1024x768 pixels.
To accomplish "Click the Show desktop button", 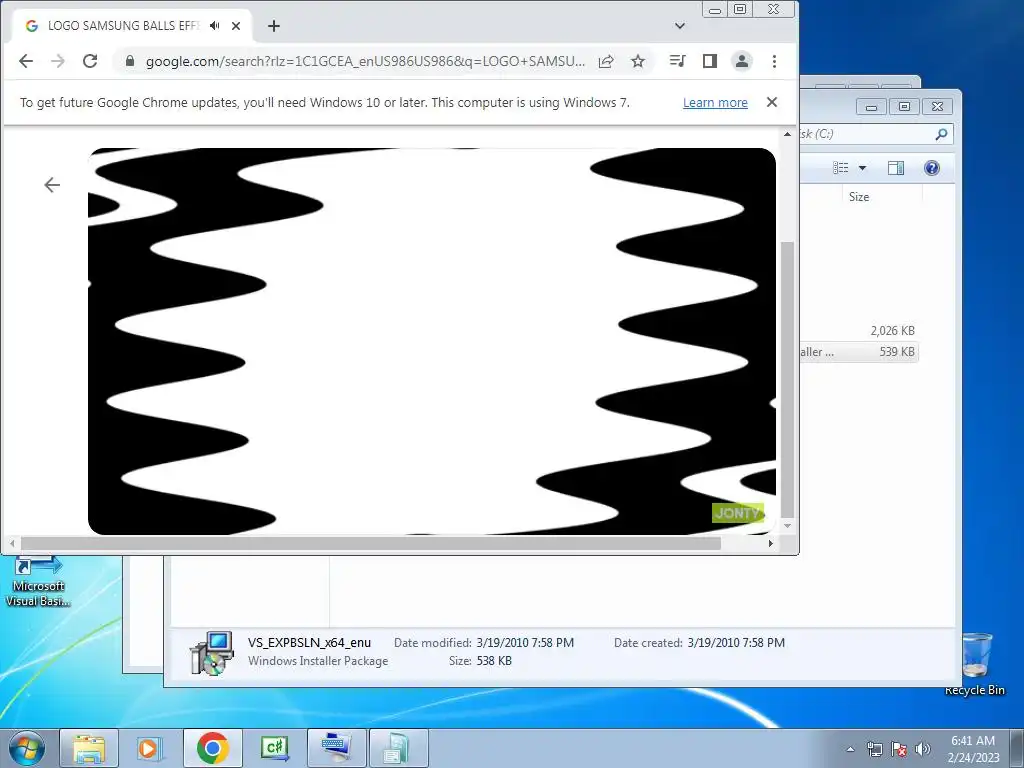I will tap(1017, 748).
